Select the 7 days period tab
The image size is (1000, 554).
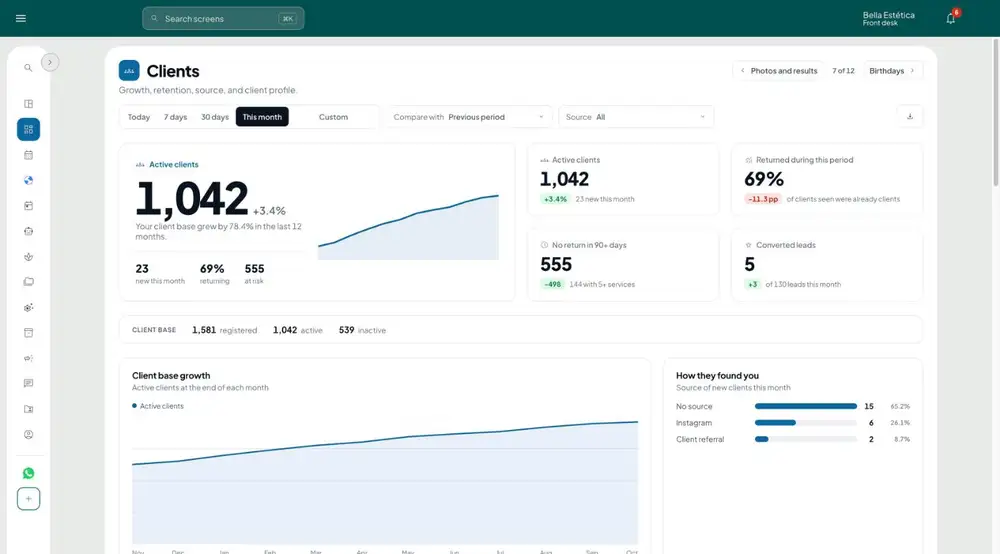[175, 117]
